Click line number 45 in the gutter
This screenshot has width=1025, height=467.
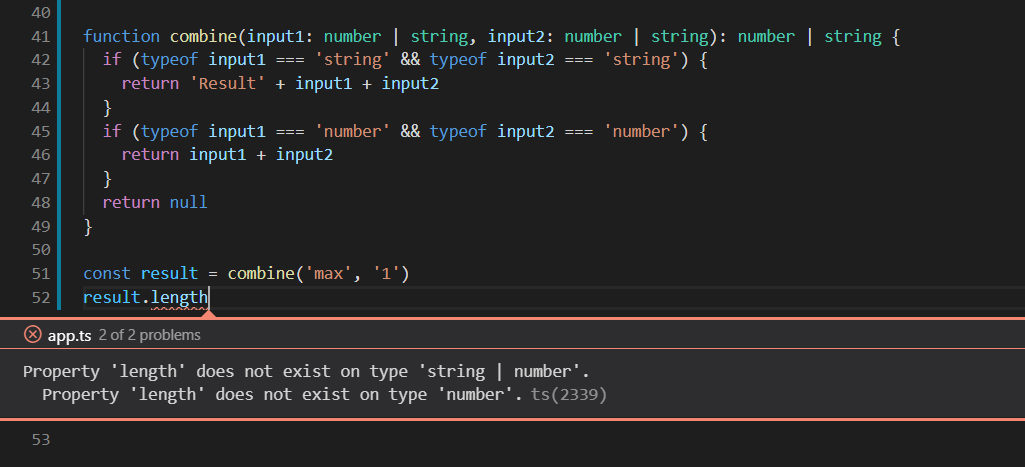click(x=41, y=131)
